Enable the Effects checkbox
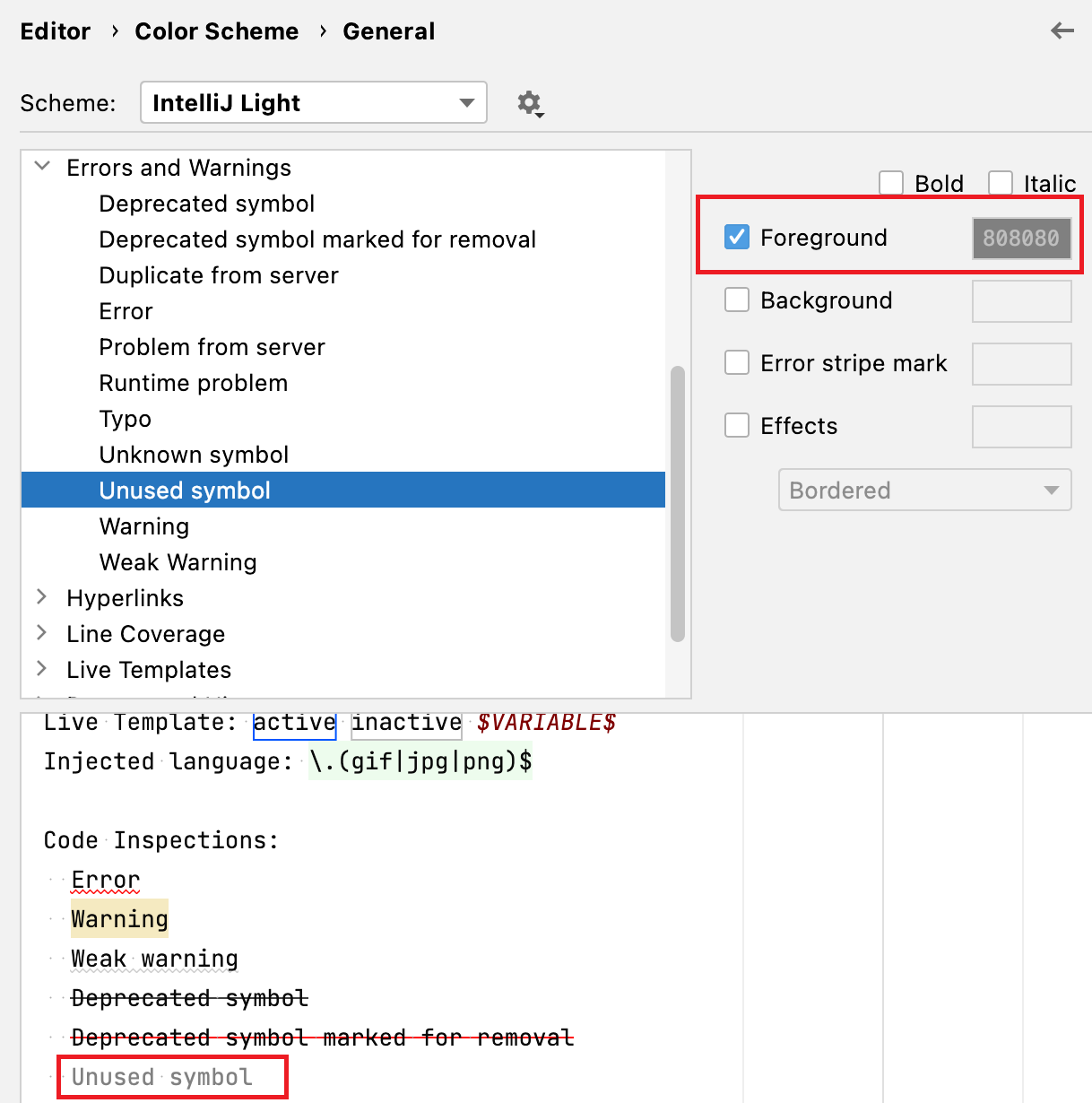 tap(736, 425)
